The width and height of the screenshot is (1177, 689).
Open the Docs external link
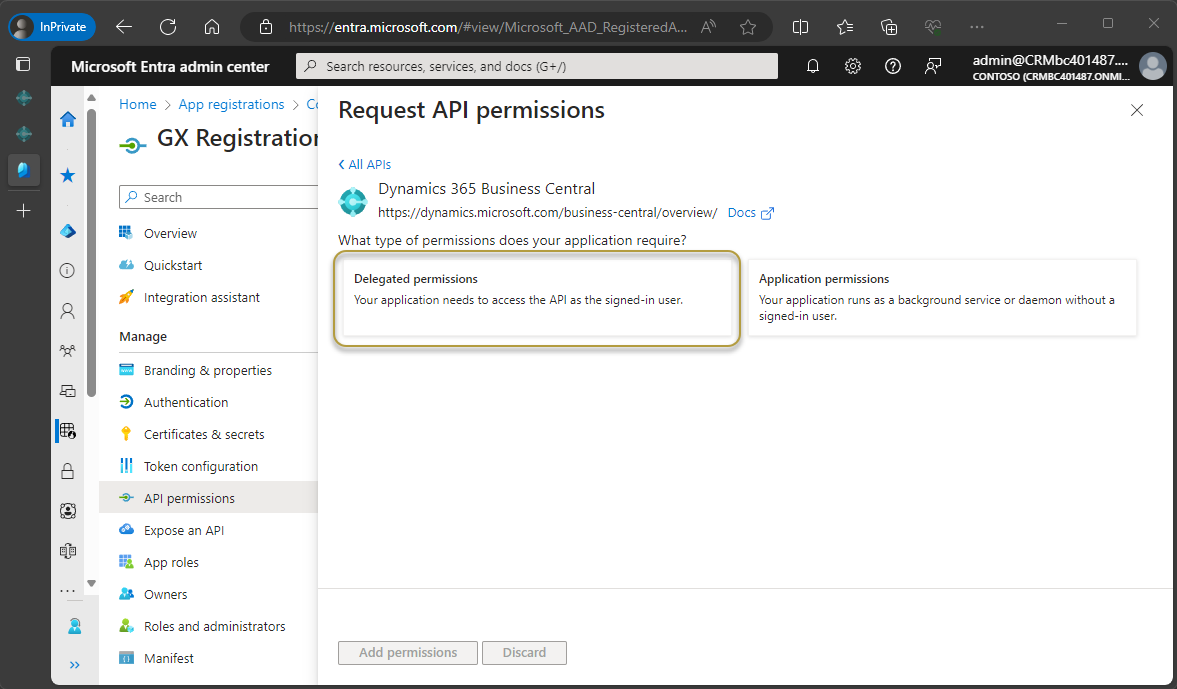click(x=750, y=213)
